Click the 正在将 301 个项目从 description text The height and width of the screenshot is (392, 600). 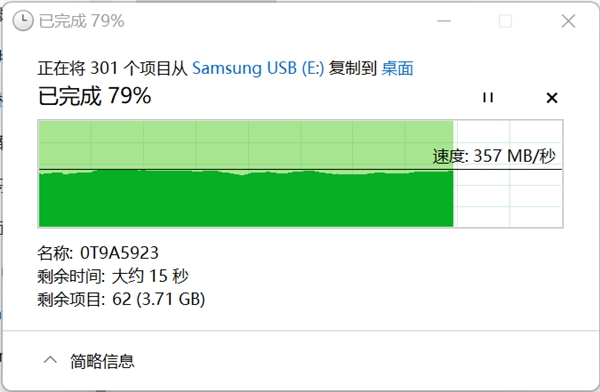coord(112,68)
